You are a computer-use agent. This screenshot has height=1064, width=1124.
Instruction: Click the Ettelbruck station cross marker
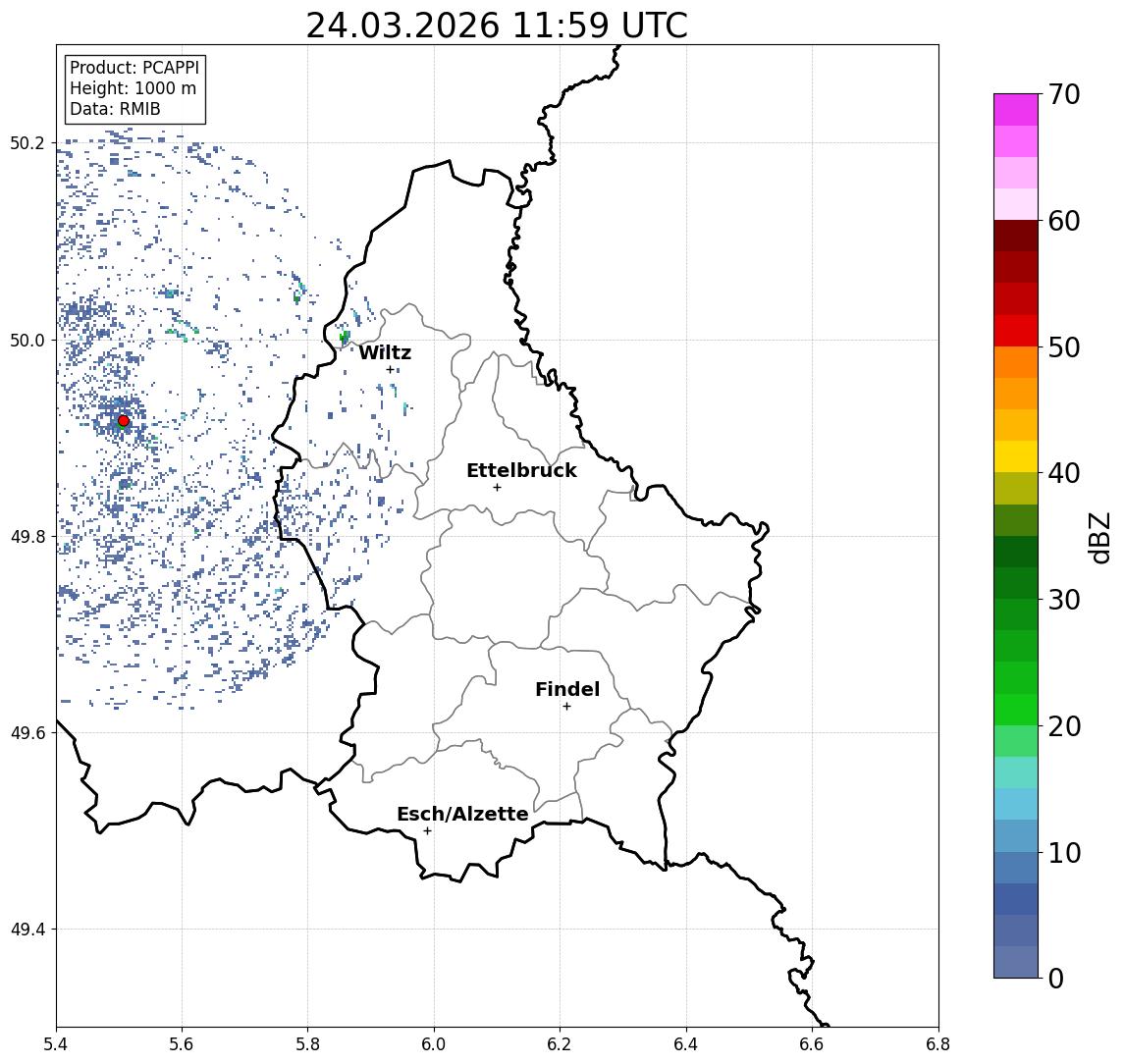pyautogui.click(x=497, y=488)
